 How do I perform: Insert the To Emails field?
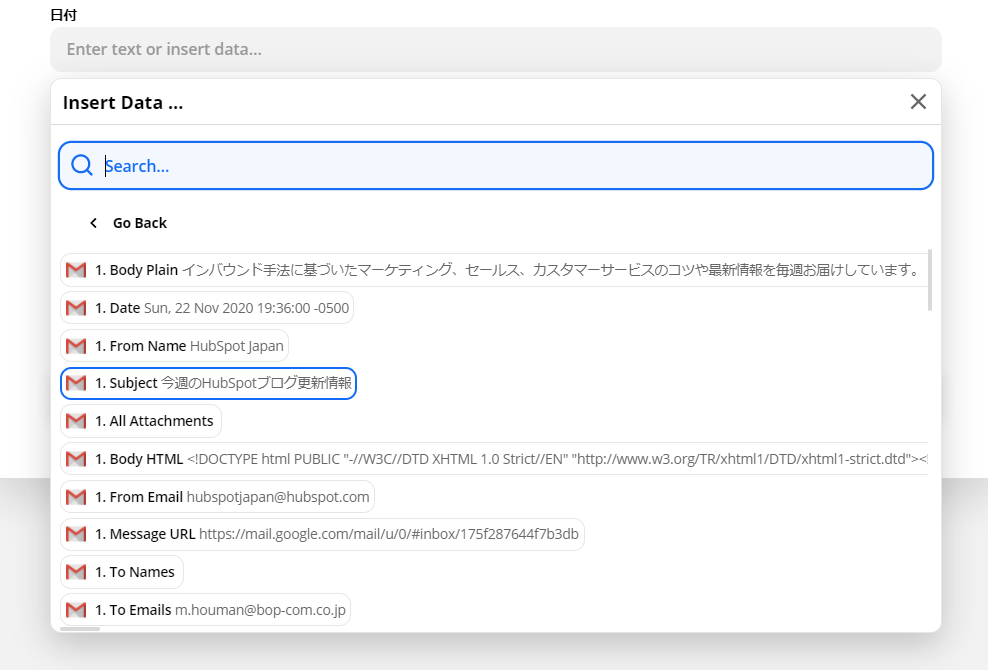(206, 610)
